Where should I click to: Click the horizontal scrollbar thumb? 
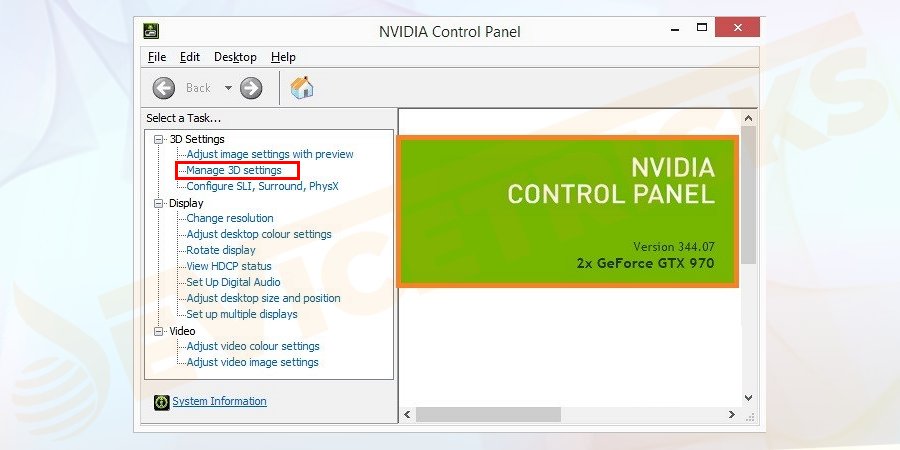point(488,414)
